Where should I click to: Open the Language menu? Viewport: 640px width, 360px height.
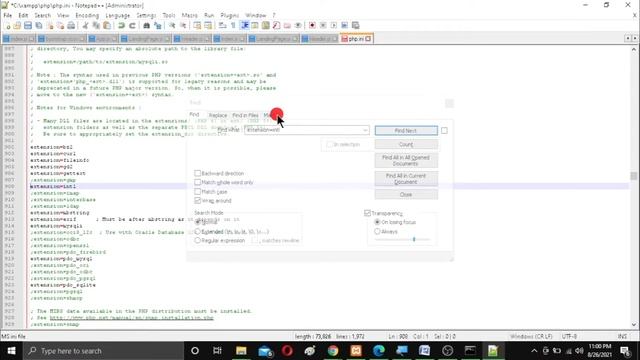tap(118, 16)
